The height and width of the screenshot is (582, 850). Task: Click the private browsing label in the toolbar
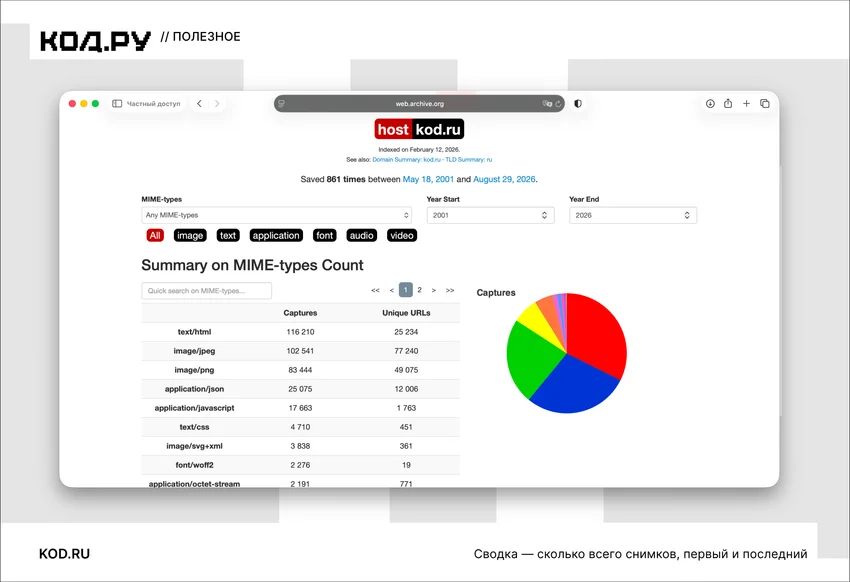point(153,104)
